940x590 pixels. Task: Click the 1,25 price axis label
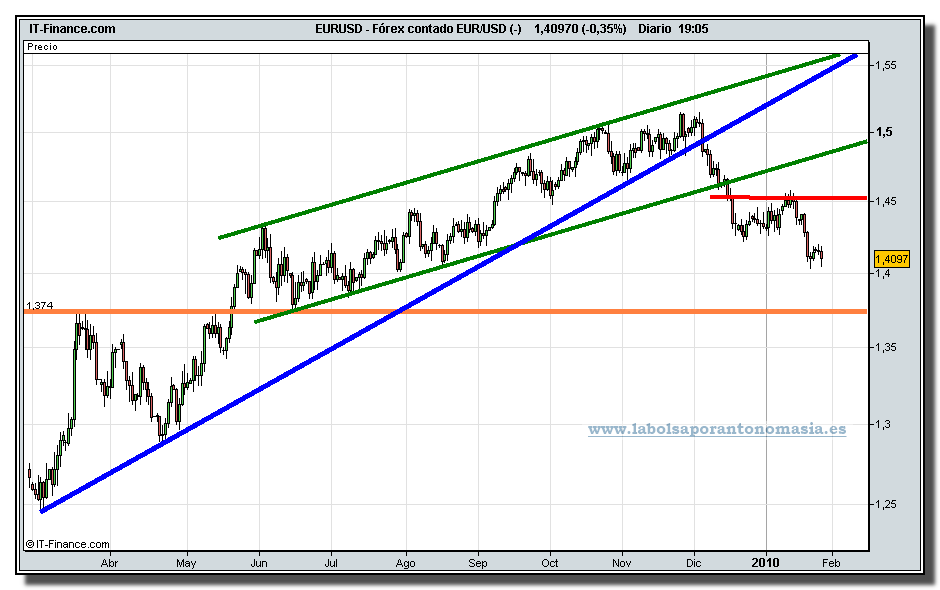click(x=885, y=504)
